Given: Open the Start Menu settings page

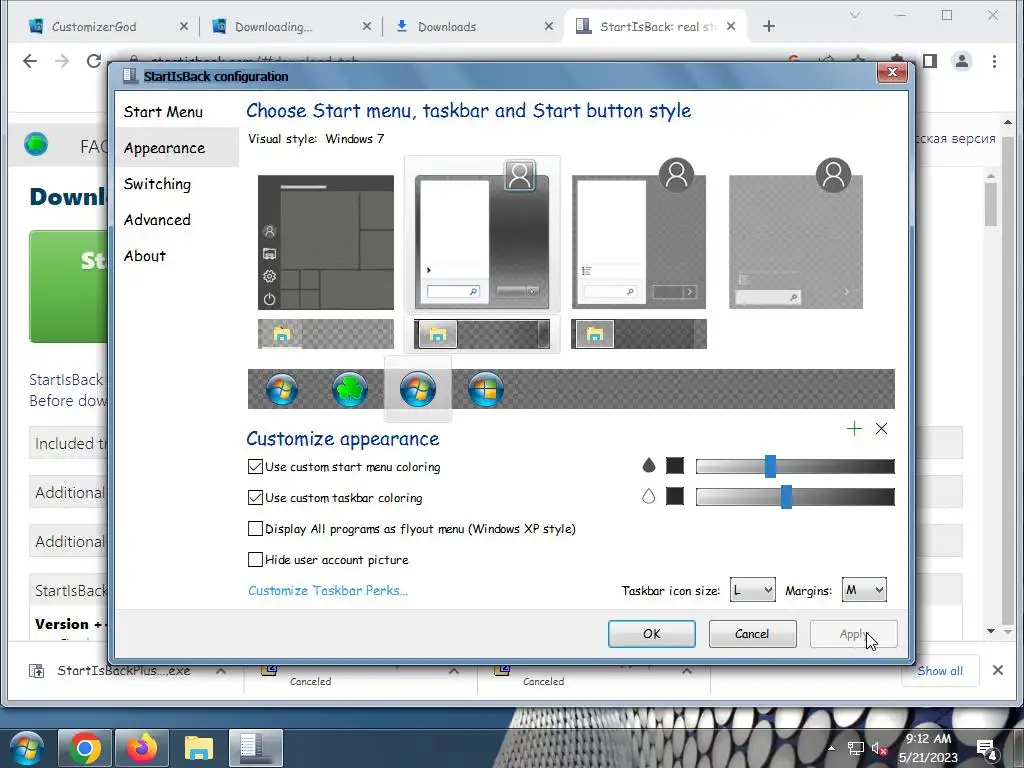Looking at the screenshot, I should 177,112.
